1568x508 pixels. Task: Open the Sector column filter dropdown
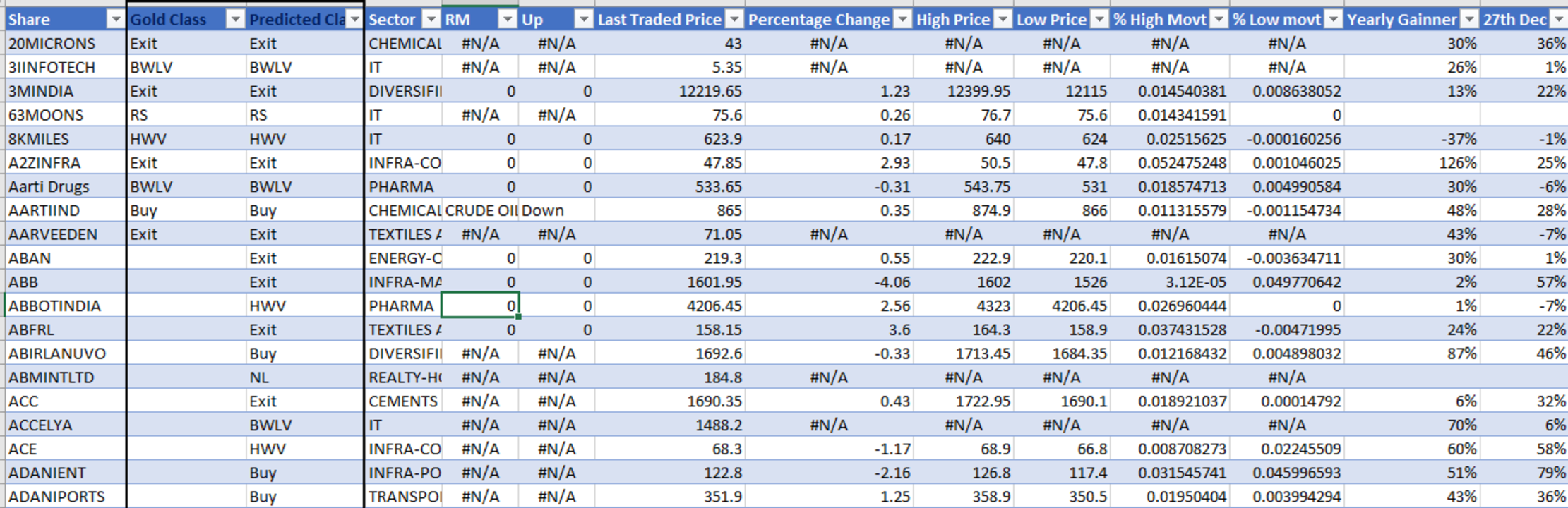pos(430,20)
